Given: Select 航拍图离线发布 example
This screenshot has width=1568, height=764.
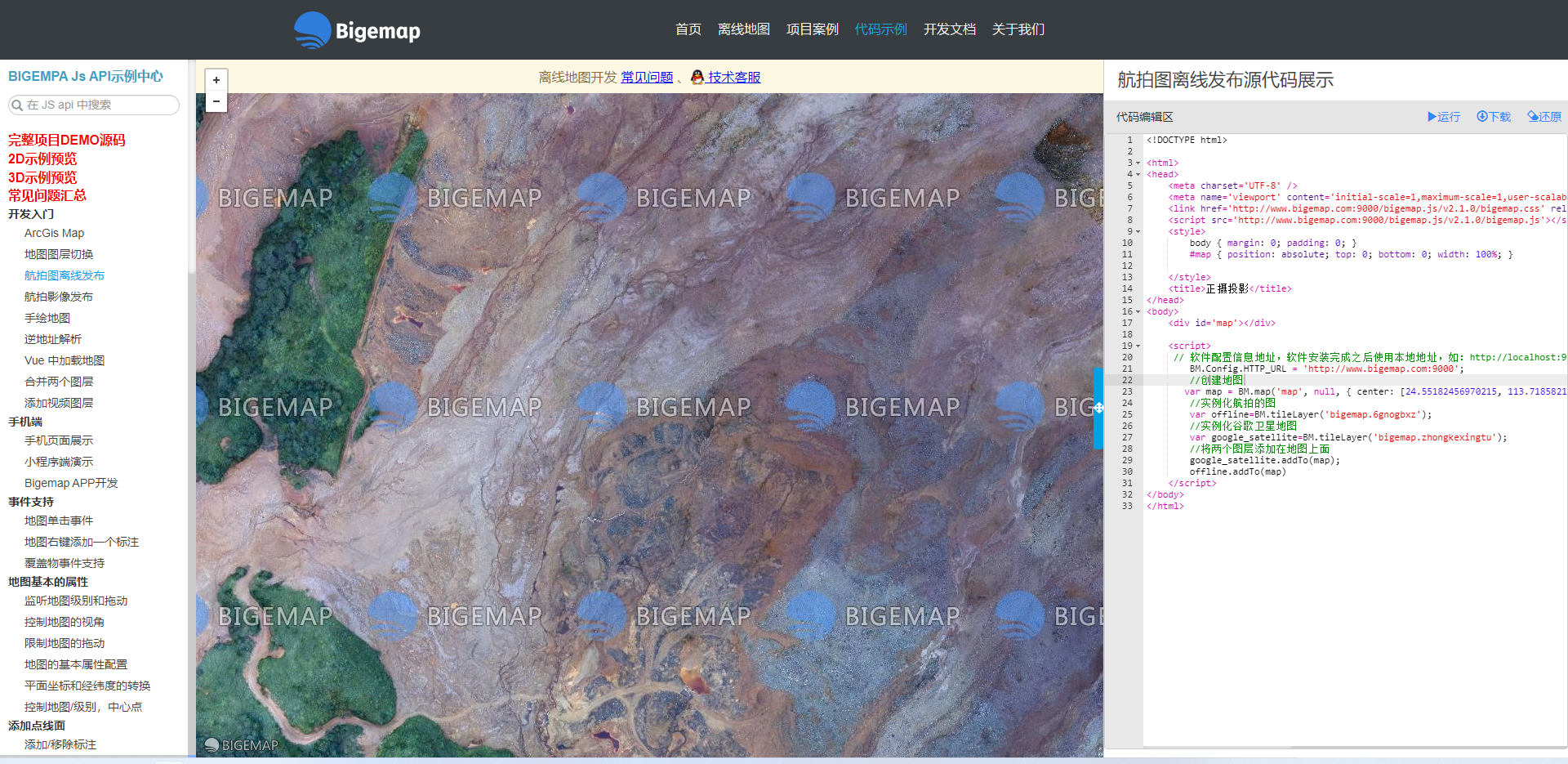Looking at the screenshot, I should tap(65, 275).
